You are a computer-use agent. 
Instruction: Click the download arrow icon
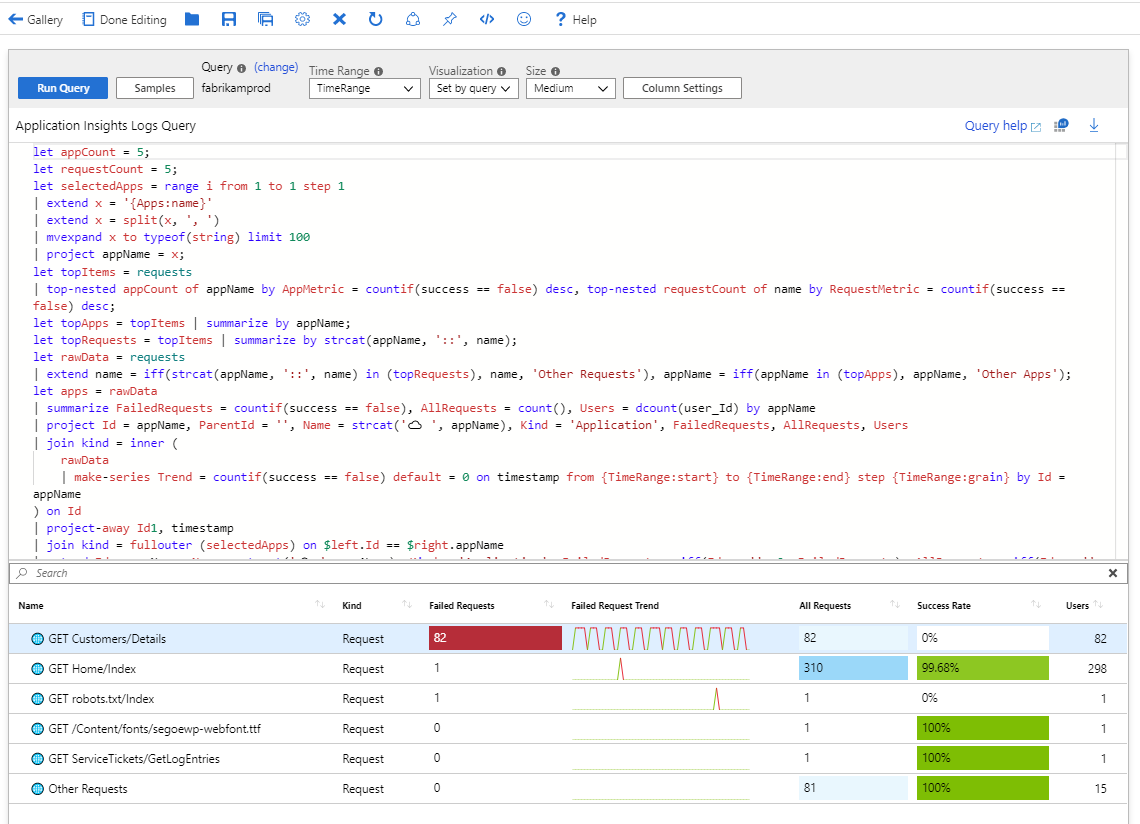coord(1094,125)
